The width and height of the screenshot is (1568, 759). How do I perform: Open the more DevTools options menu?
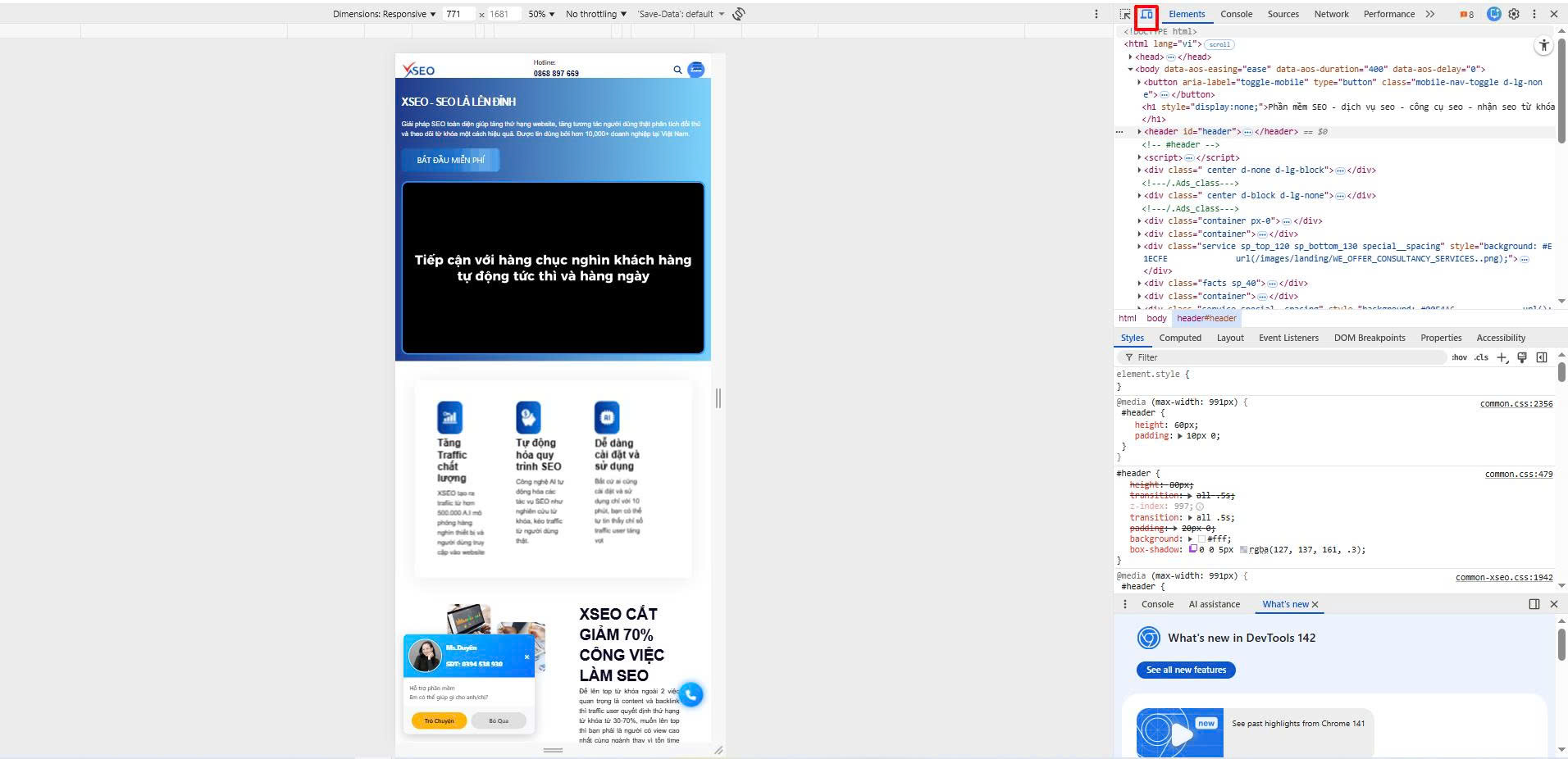[x=1534, y=13]
